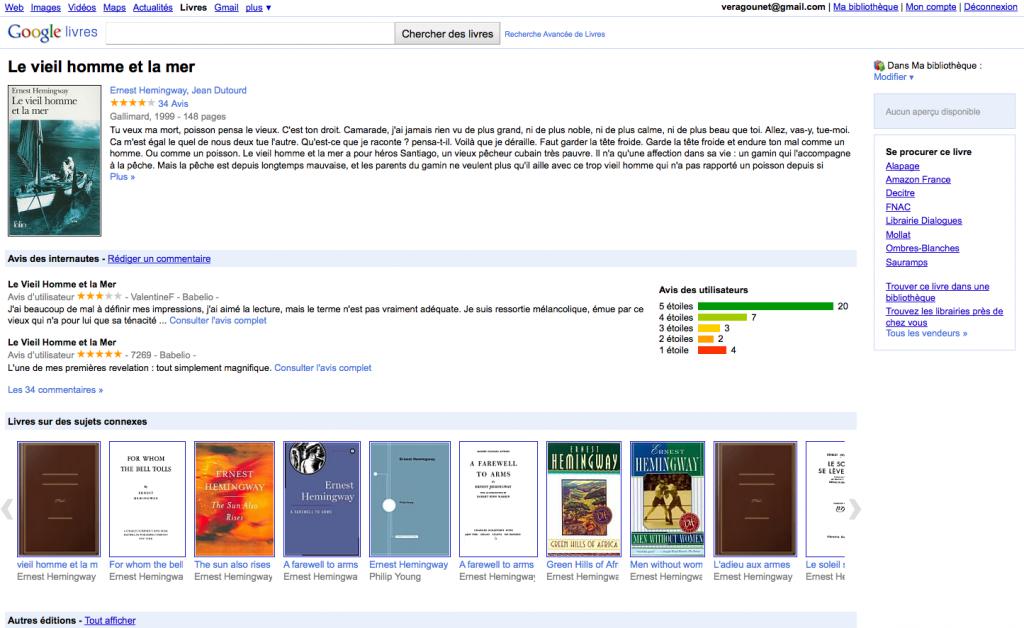This screenshot has height=628, width=1024.
Task: Expand the description with Plus »
Action: point(122,177)
